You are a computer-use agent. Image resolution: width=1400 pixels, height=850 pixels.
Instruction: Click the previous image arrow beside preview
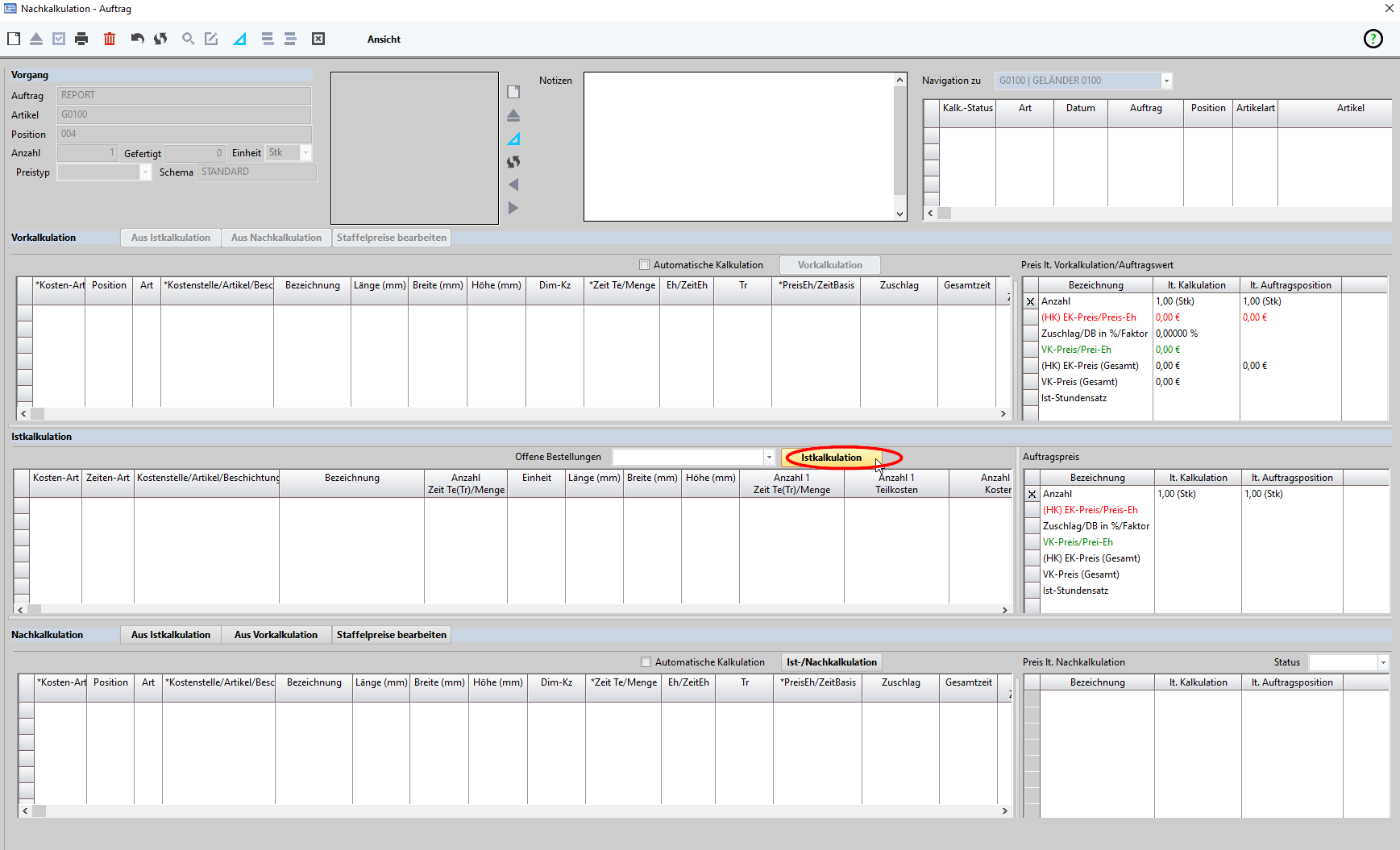point(513,185)
